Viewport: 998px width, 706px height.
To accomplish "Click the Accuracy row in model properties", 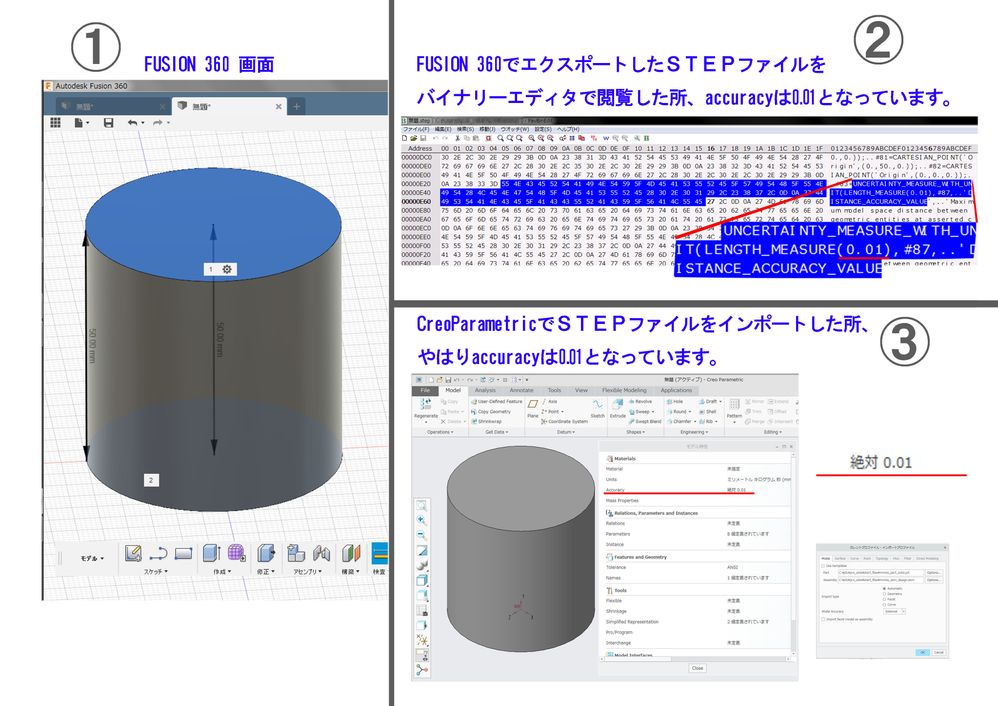I will (x=697, y=490).
